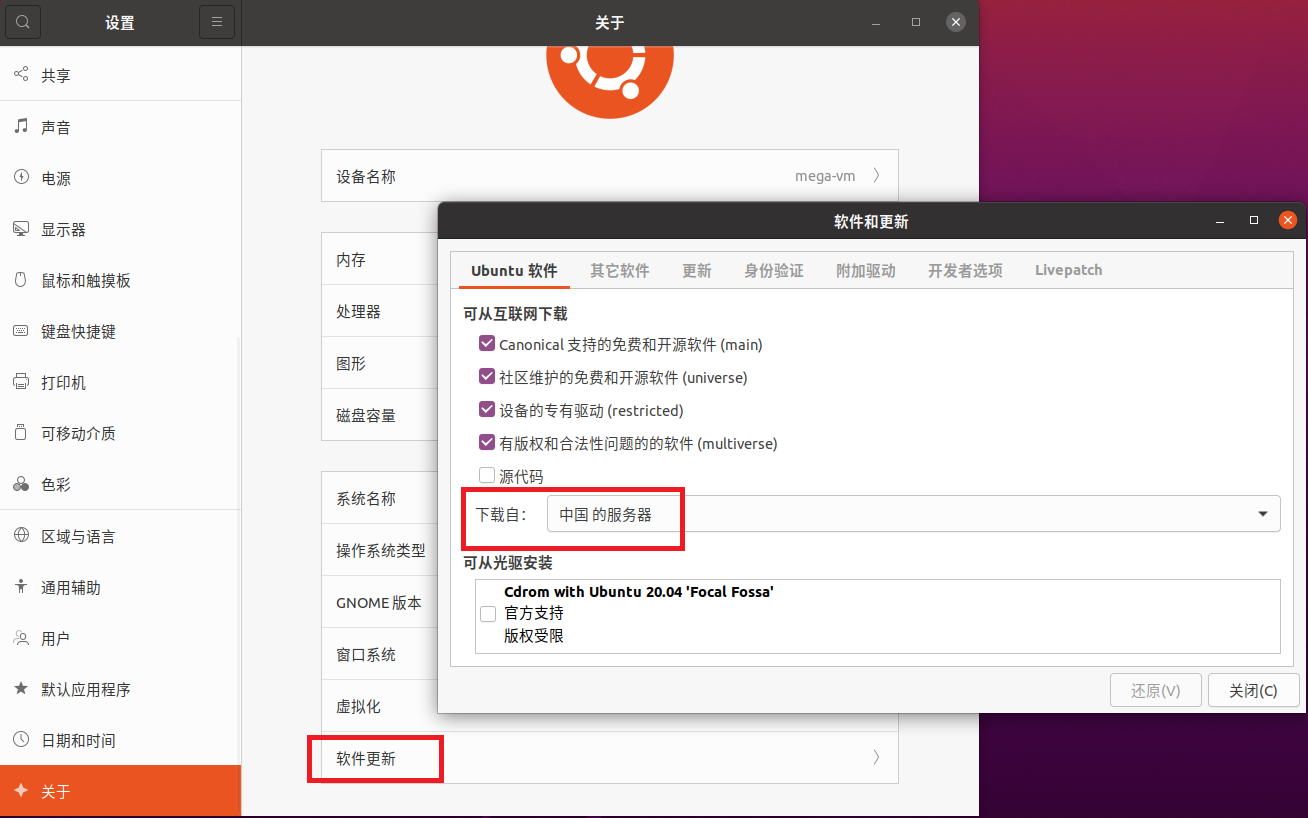Select 区域与语言 in the sidebar
Screen dimensions: 1308x818
click(x=120, y=536)
